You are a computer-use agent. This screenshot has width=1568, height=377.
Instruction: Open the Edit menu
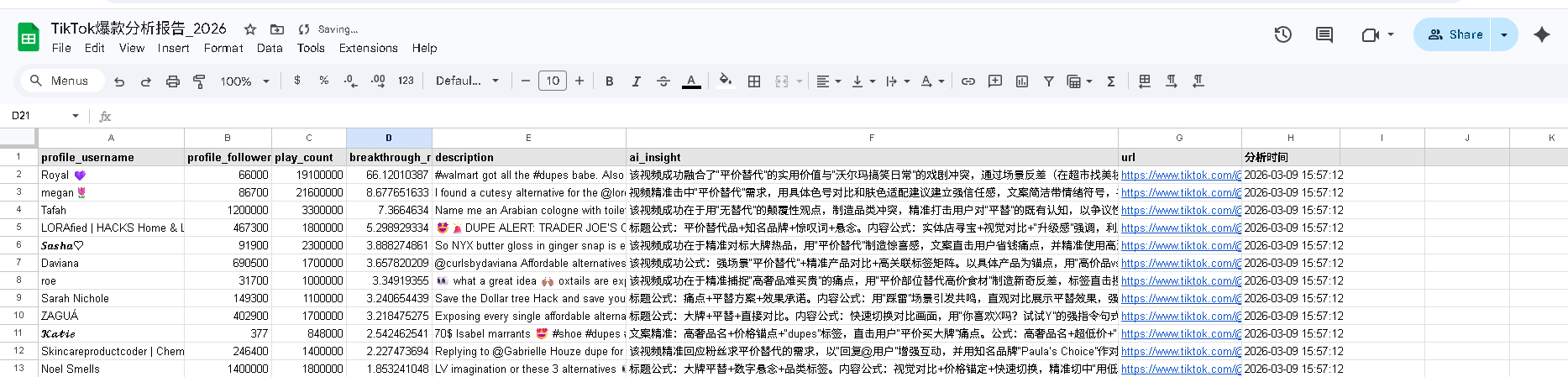click(x=95, y=48)
